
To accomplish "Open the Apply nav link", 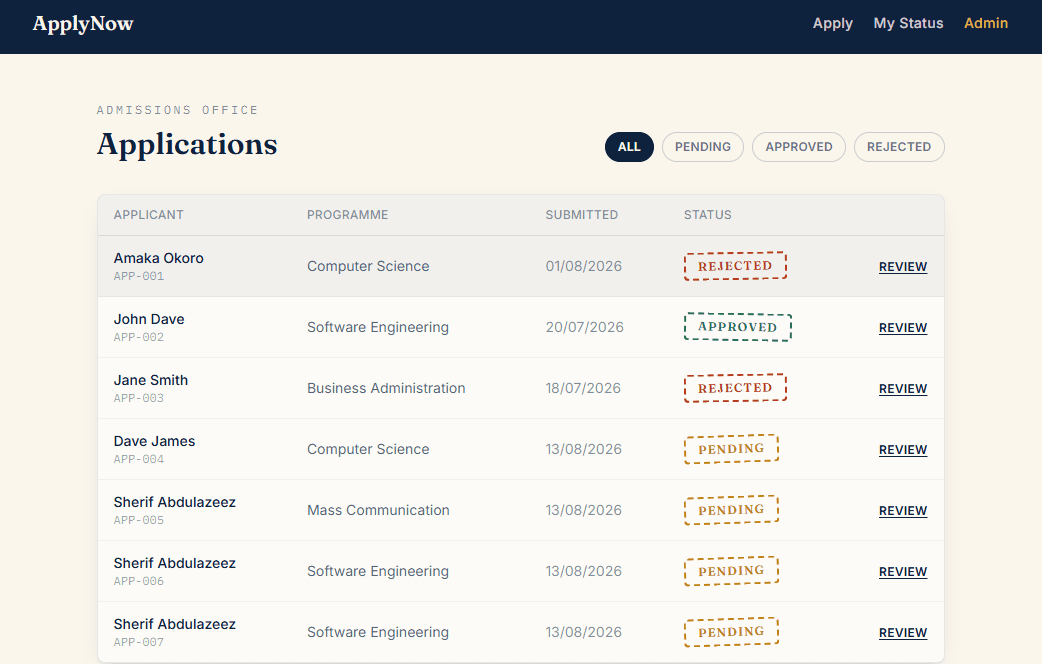I will click(833, 23).
